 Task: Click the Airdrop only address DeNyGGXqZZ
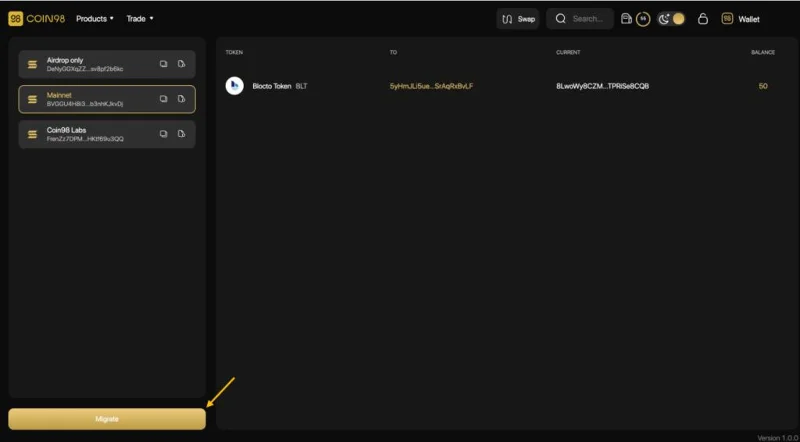coord(85,69)
